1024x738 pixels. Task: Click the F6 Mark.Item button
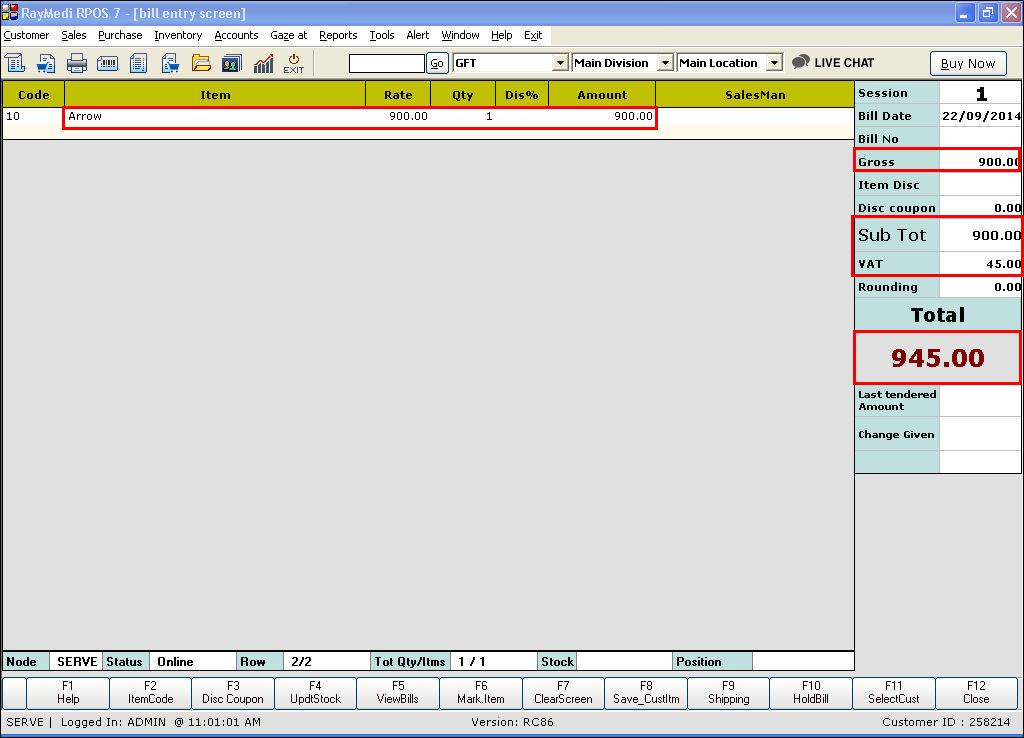tap(481, 692)
